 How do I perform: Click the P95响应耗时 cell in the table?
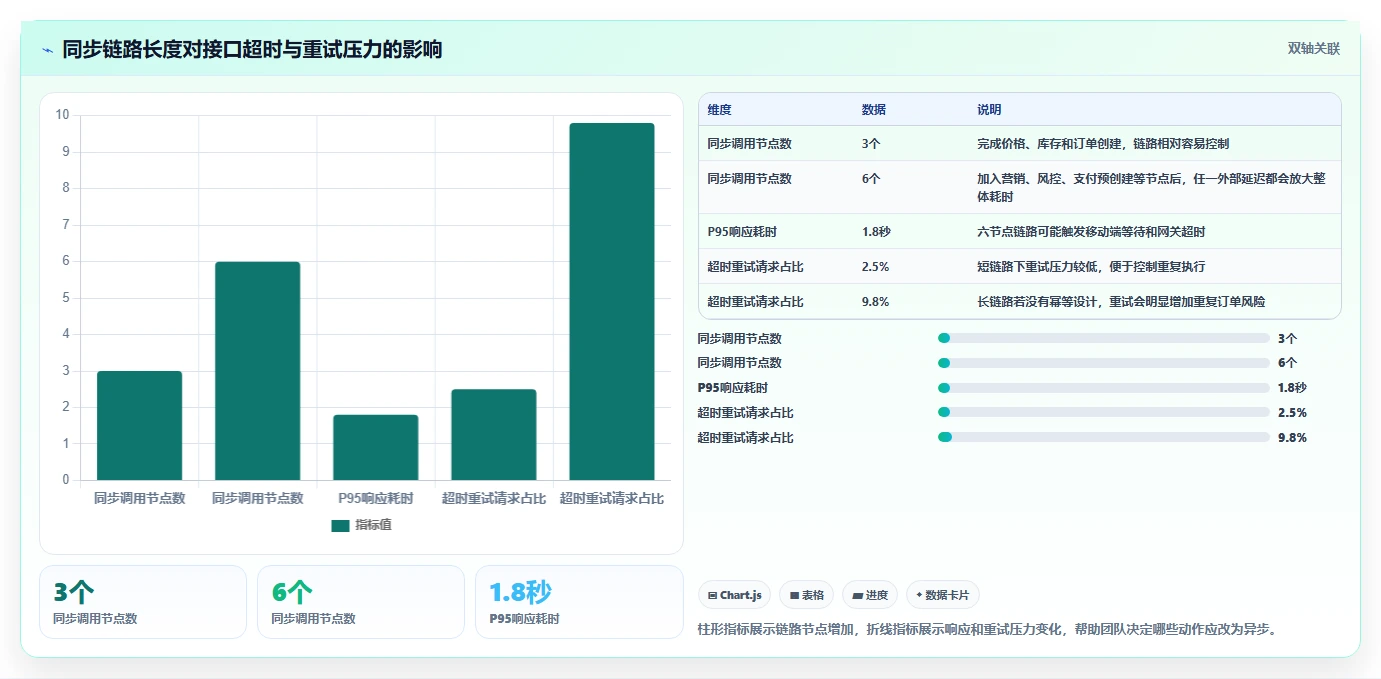(742, 231)
